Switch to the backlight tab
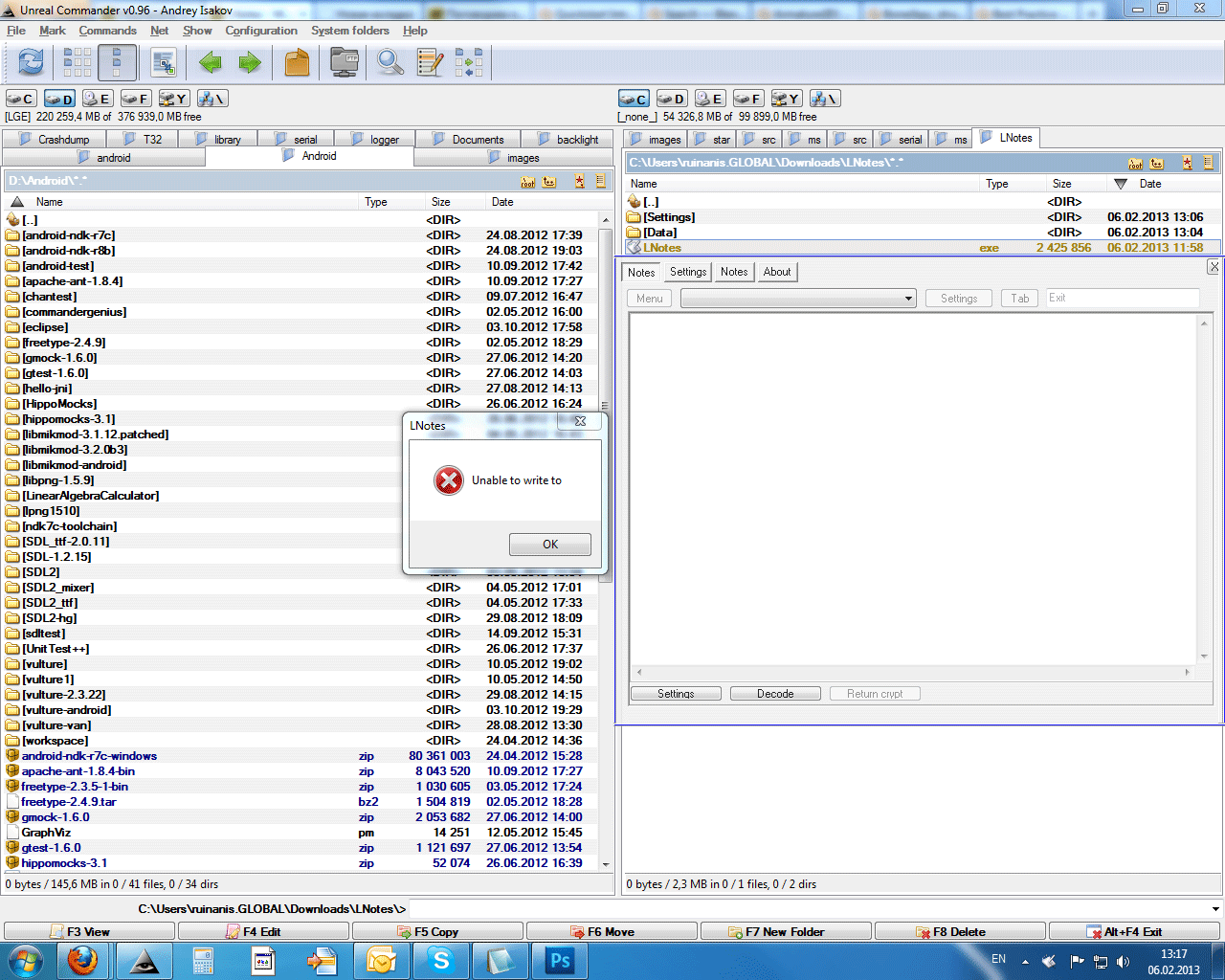Image resolution: width=1225 pixels, height=980 pixels. coord(568,140)
